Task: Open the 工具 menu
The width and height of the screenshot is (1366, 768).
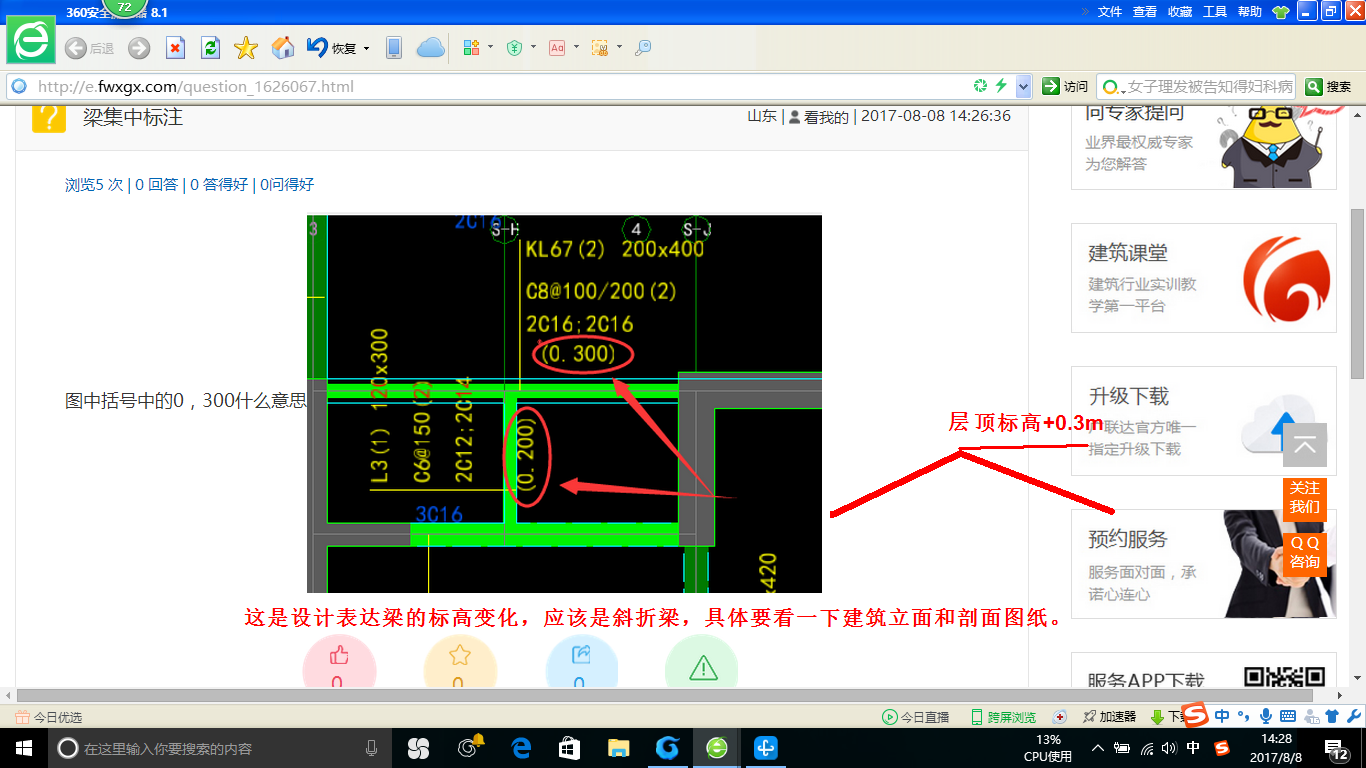Action: (x=1215, y=12)
